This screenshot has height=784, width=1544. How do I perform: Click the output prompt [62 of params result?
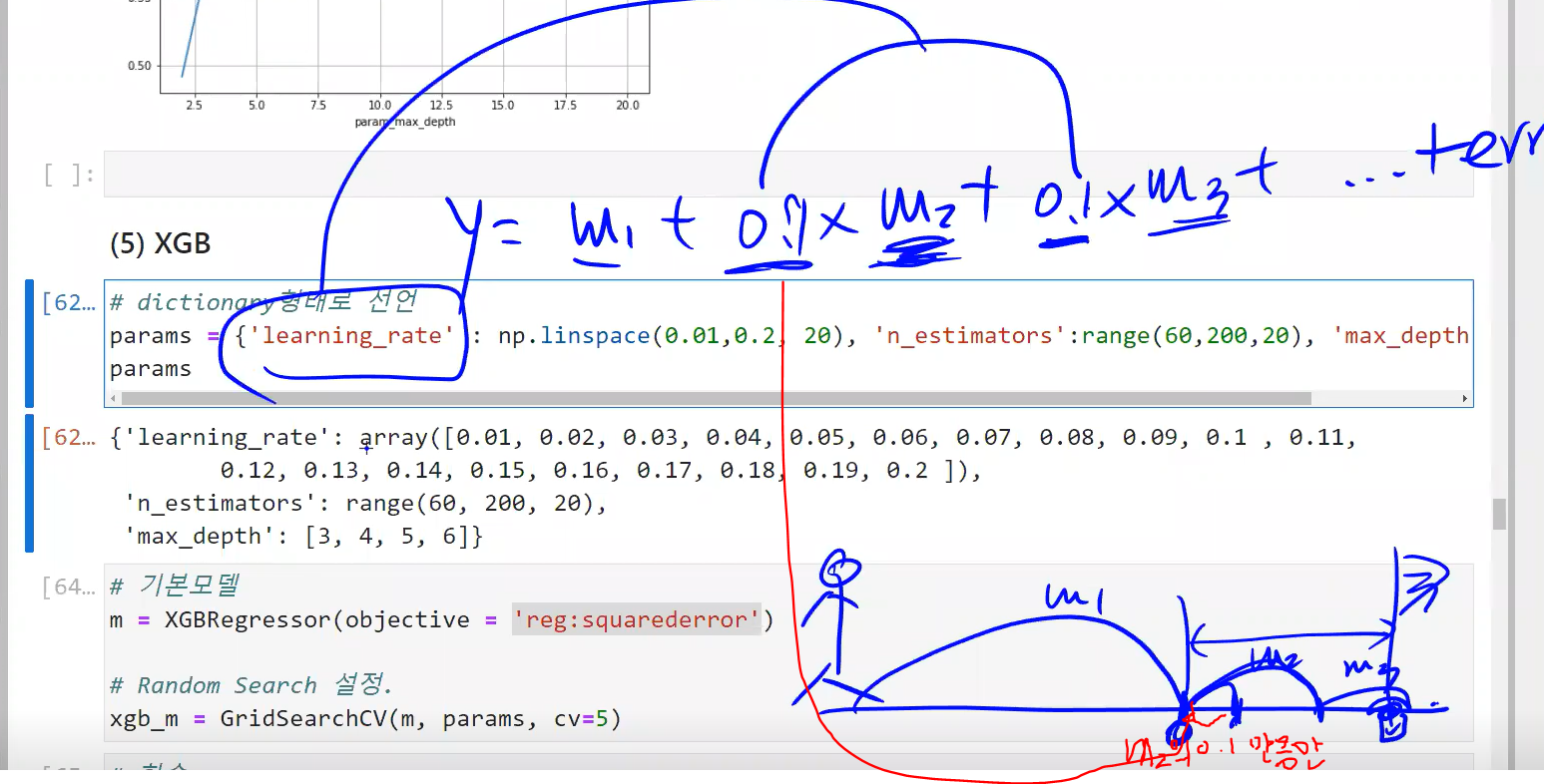click(69, 437)
